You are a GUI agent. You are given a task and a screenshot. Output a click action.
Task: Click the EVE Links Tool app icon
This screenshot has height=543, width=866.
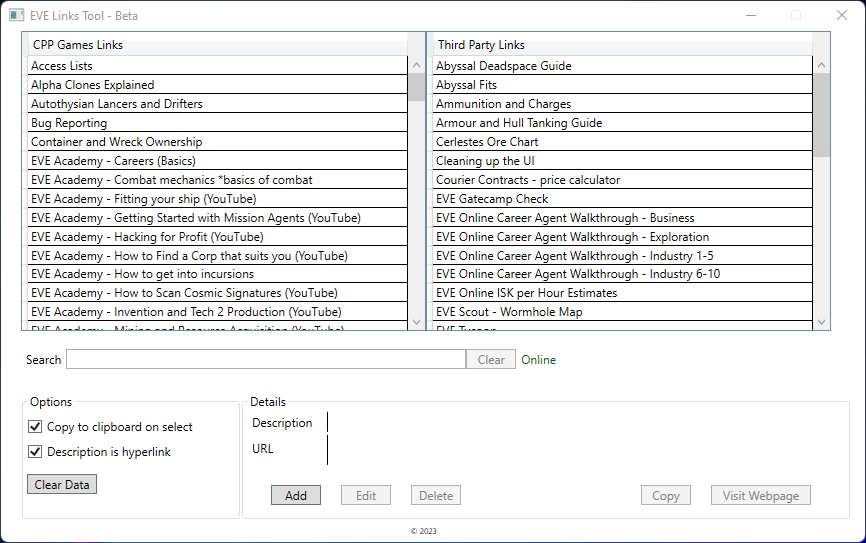pyautogui.click(x=17, y=15)
